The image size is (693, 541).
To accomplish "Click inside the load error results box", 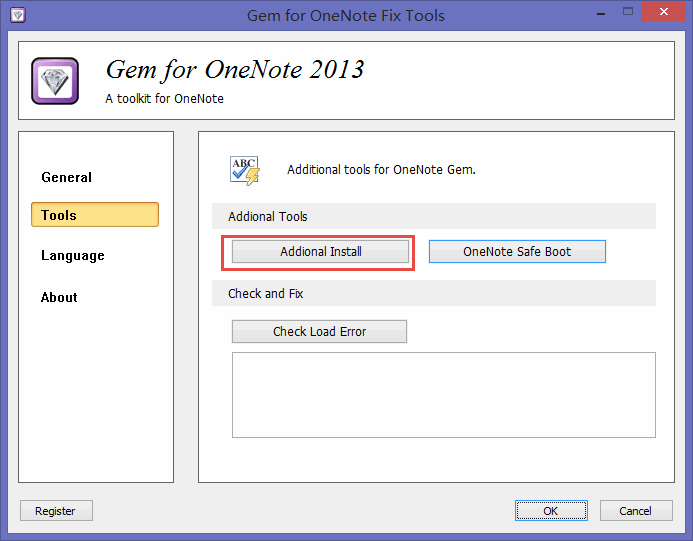I will 444,395.
